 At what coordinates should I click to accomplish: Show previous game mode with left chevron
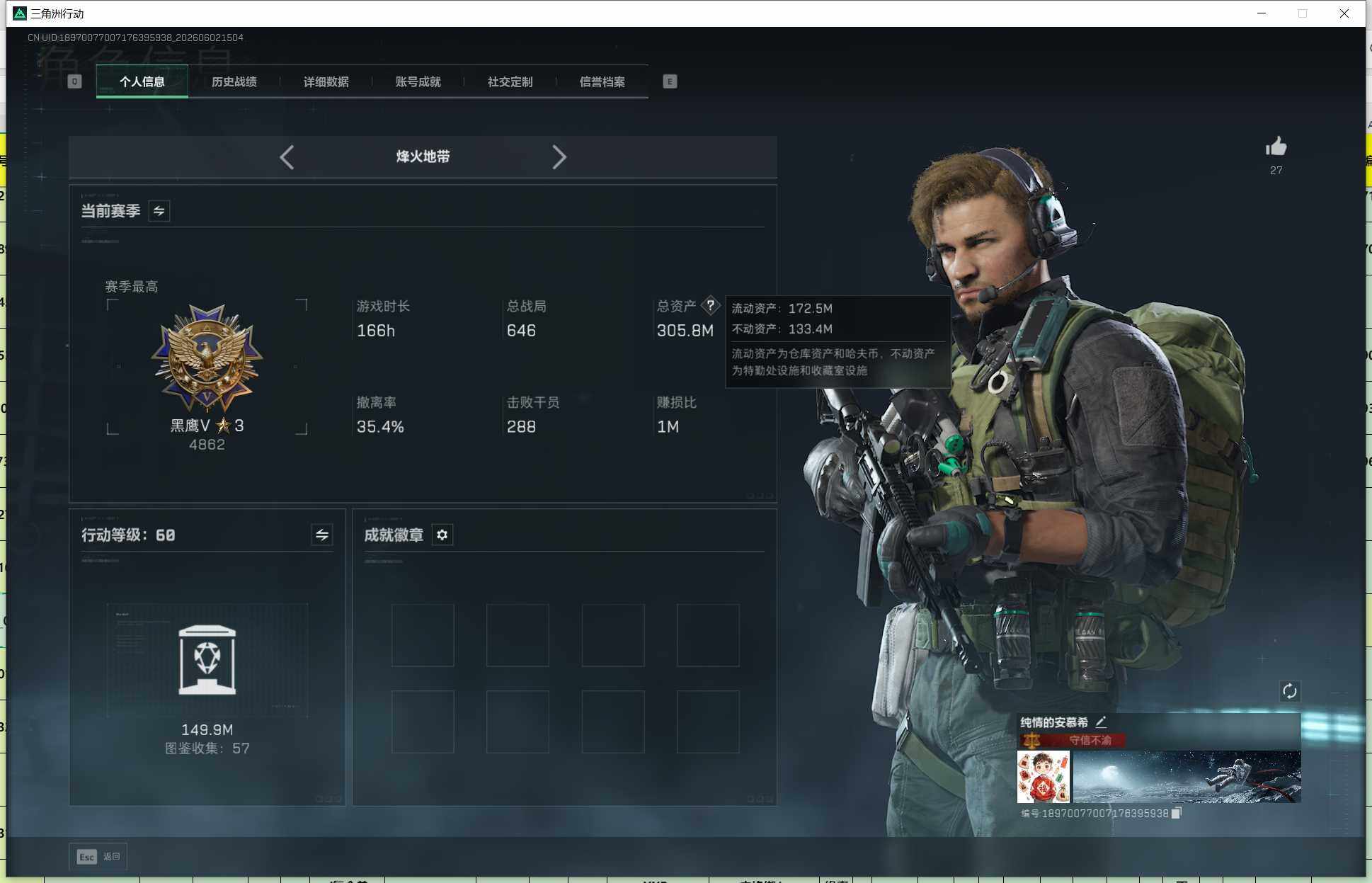tap(287, 157)
